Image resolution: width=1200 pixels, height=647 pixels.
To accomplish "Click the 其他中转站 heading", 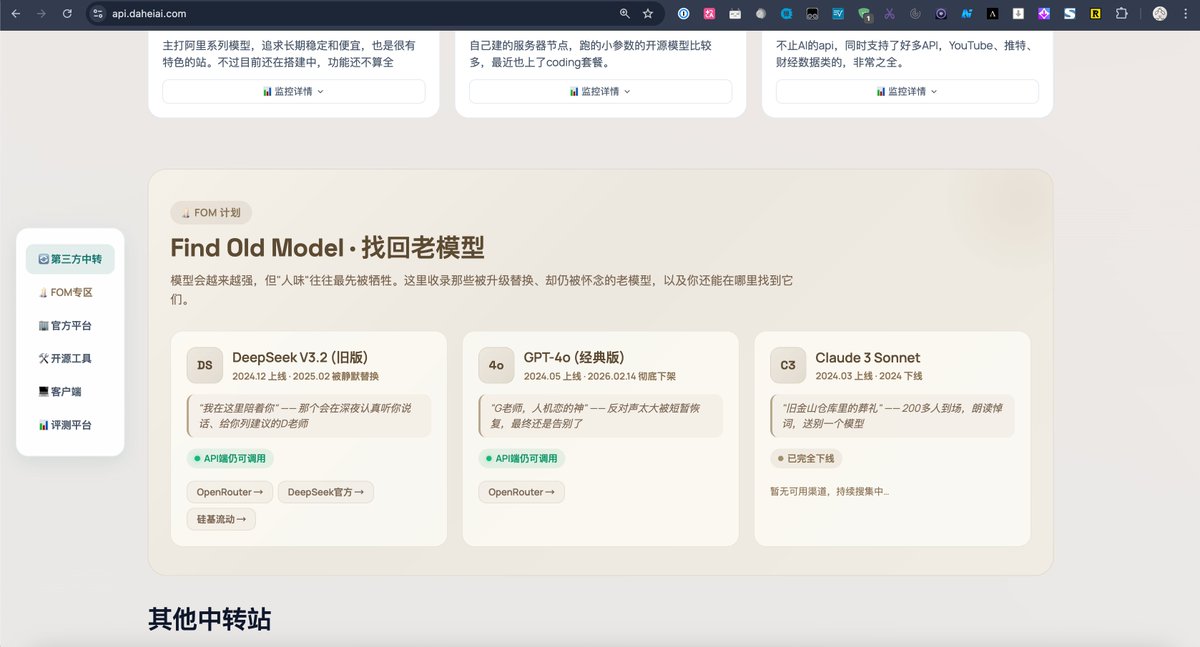I will [210, 619].
